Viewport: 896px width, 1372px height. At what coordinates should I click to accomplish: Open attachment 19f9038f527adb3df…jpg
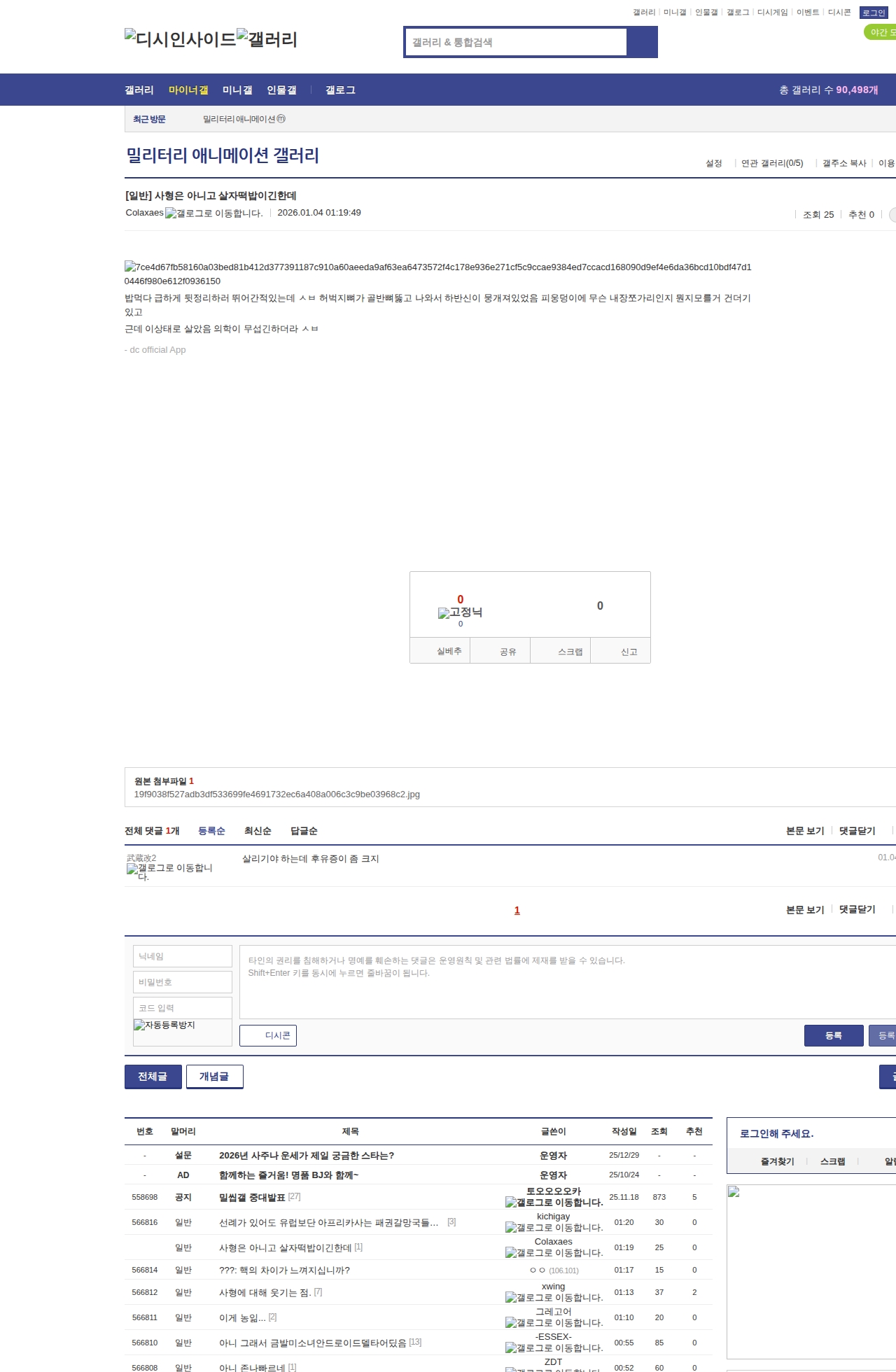[x=277, y=794]
